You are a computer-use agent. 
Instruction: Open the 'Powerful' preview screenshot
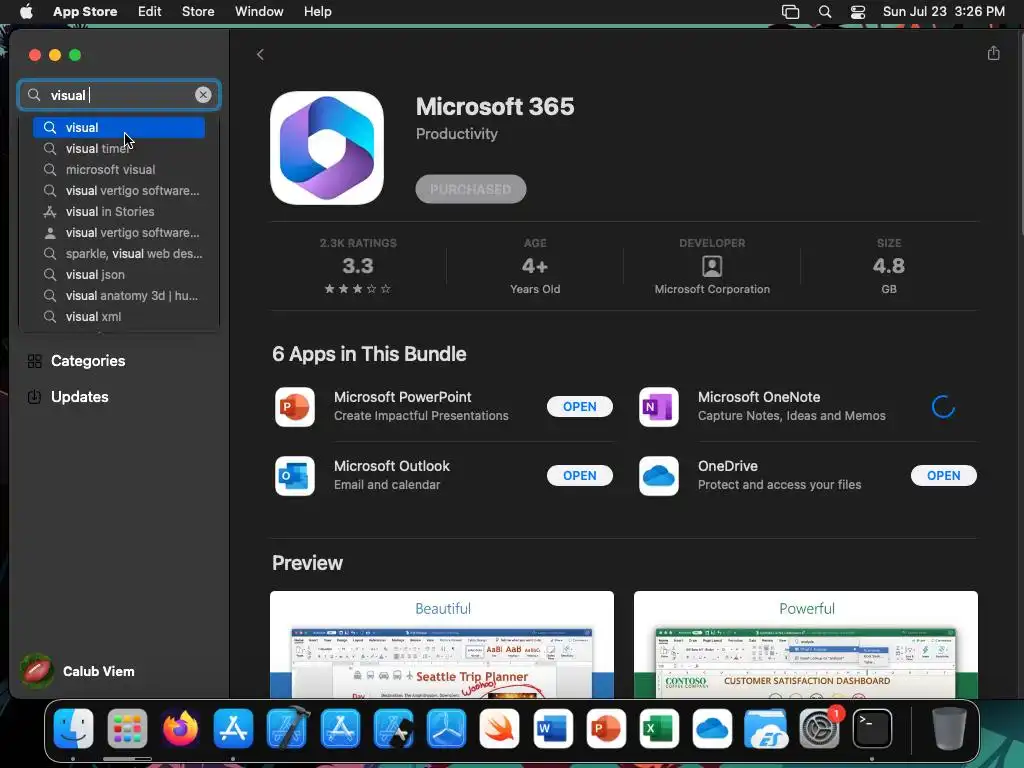coord(806,645)
